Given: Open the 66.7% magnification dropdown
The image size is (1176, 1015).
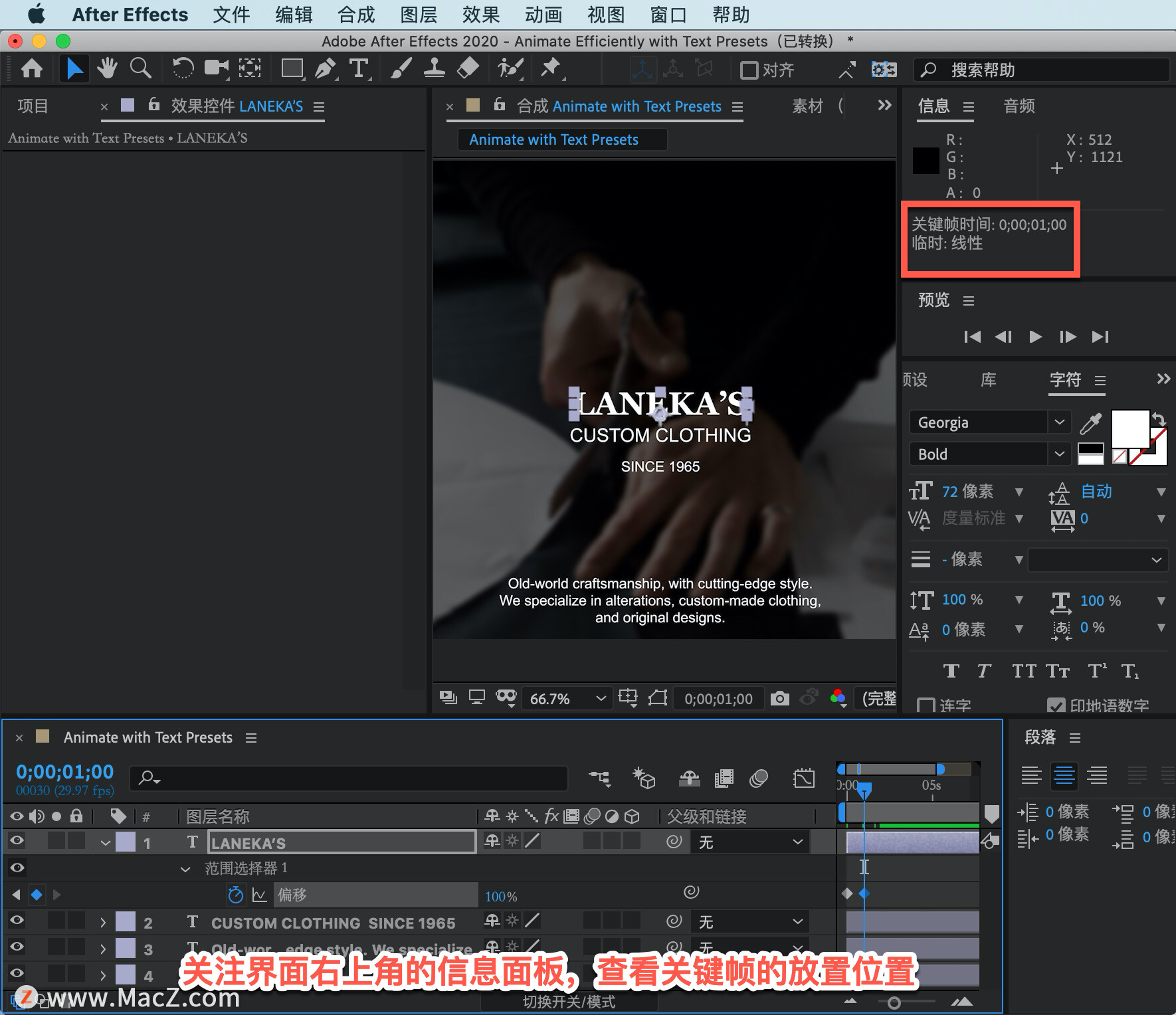Looking at the screenshot, I should pos(567,698).
